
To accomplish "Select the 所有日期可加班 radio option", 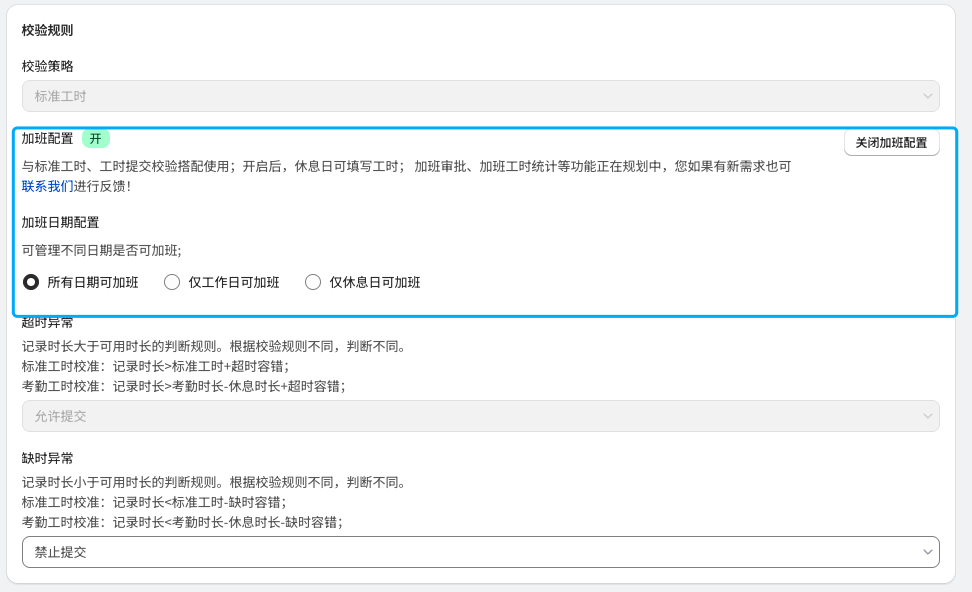I will (31, 282).
